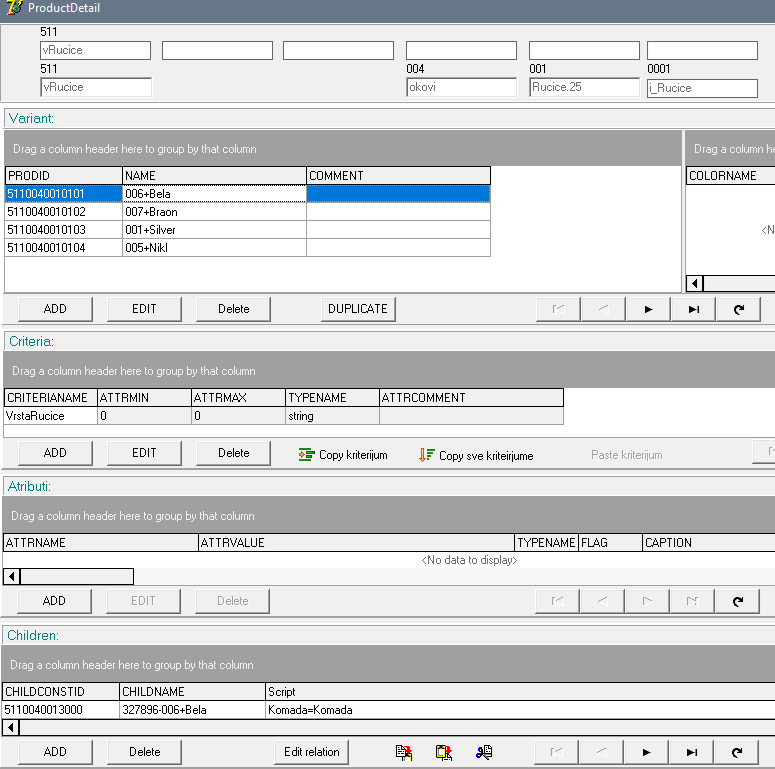This screenshot has height=769, width=775.
Task: Sort by COLORNAME column header
Action: pos(731,175)
